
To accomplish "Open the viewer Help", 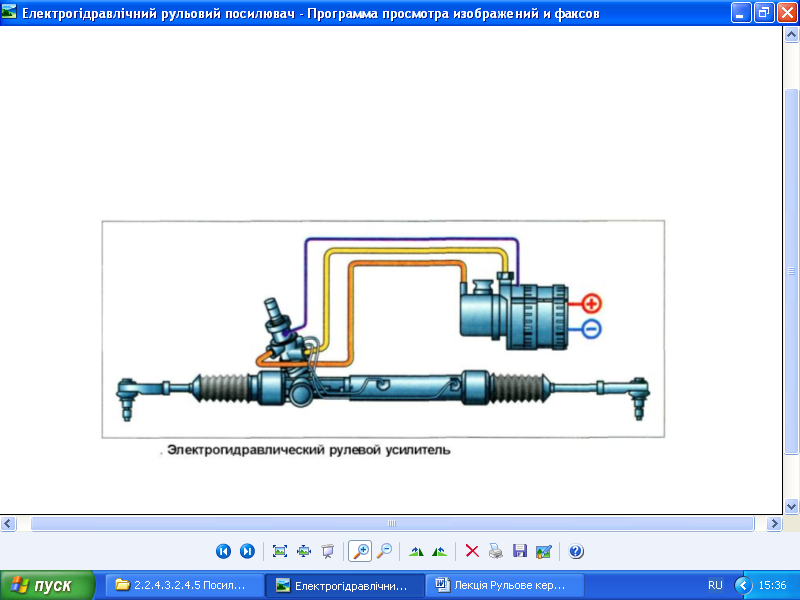I will pyautogui.click(x=576, y=551).
